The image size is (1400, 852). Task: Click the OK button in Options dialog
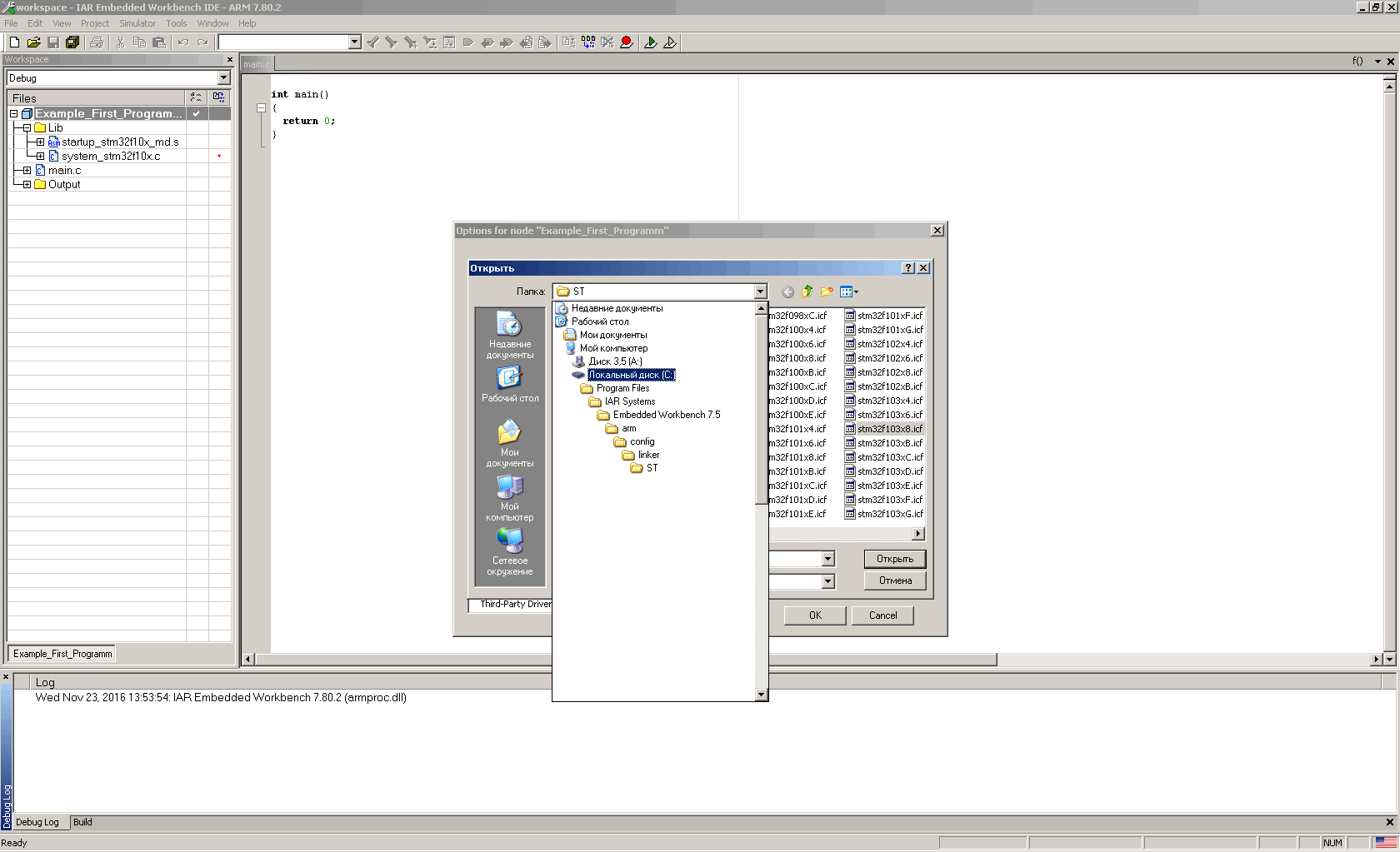[815, 615]
